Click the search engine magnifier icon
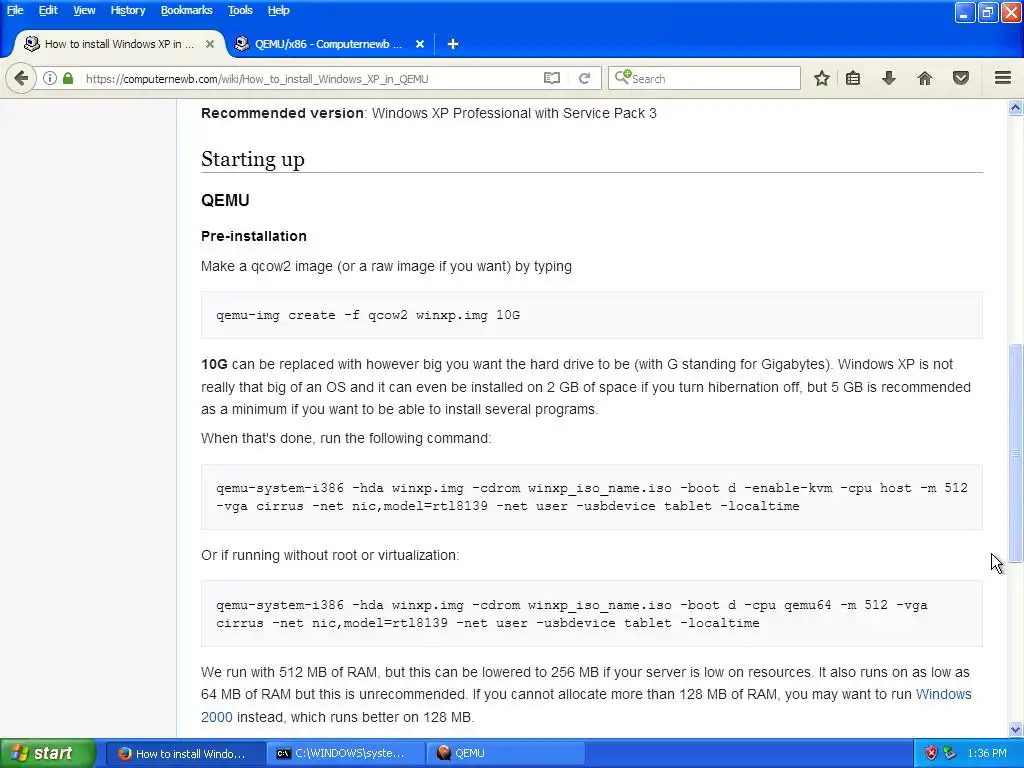1024x768 pixels. [x=622, y=78]
